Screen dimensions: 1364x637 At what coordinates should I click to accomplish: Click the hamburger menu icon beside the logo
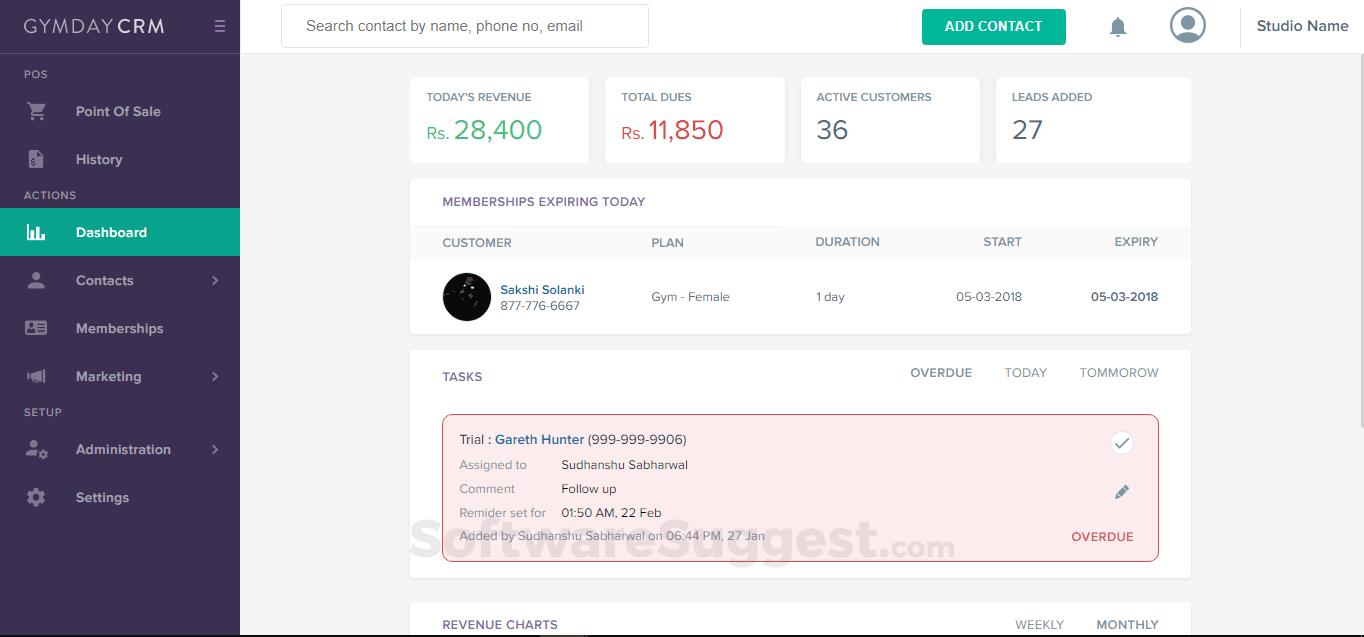click(x=220, y=27)
